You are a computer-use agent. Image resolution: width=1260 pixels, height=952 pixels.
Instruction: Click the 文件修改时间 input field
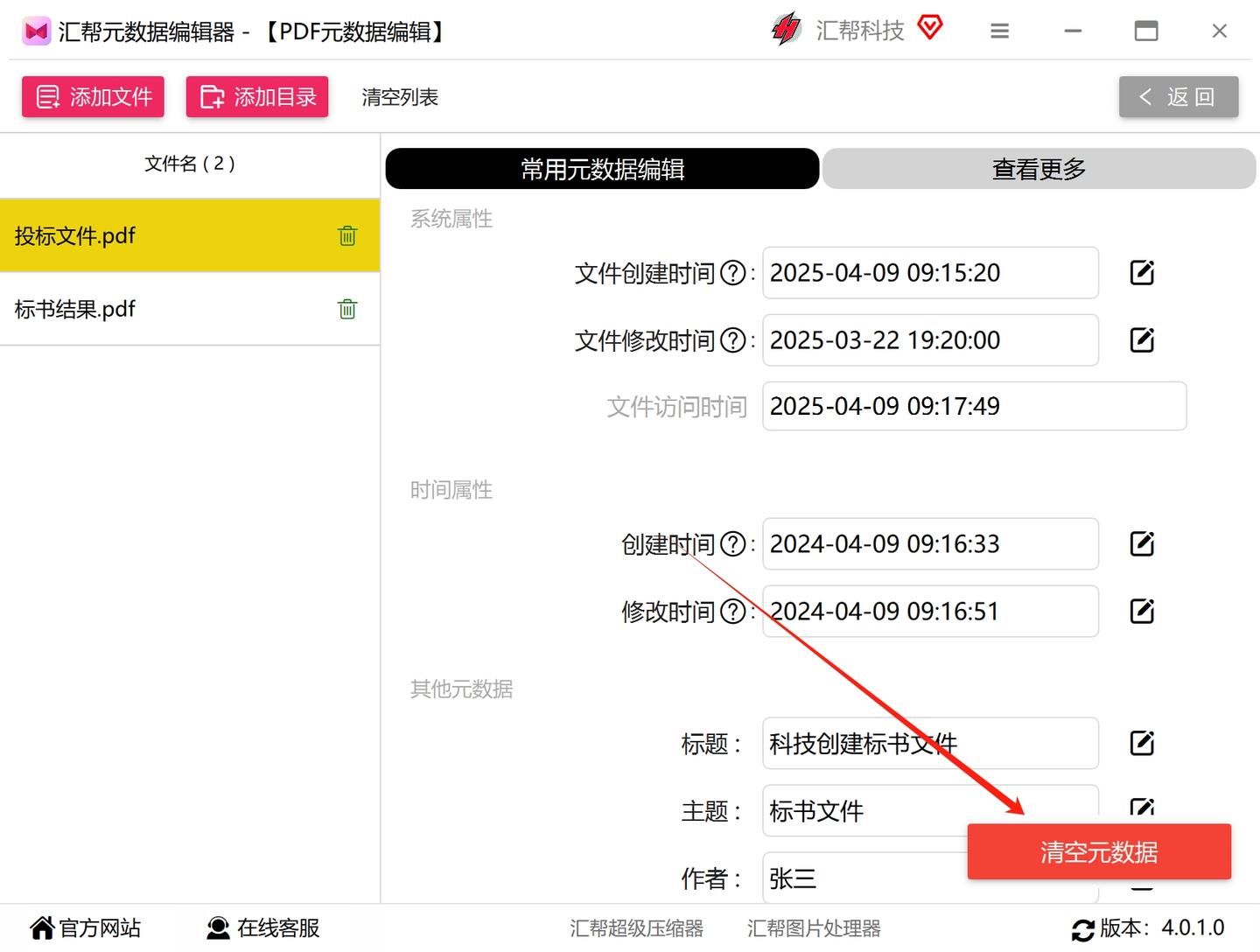(x=930, y=340)
